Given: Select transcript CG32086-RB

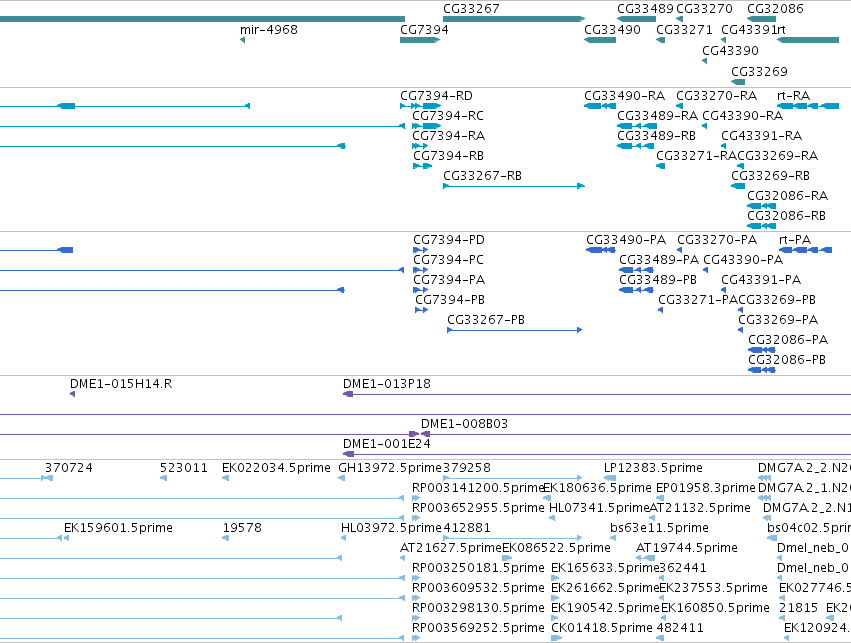Looking at the screenshot, I should click(786, 216).
